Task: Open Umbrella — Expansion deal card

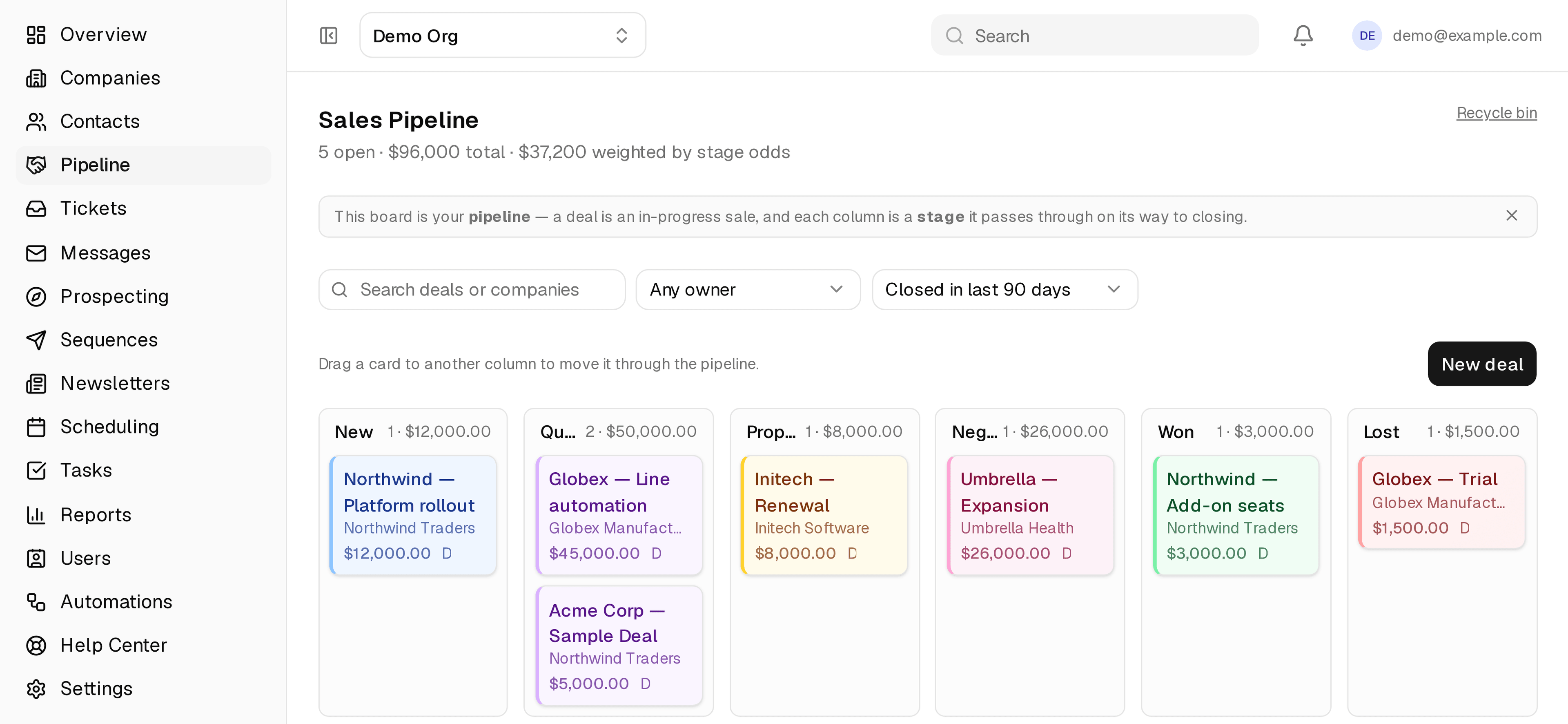Action: coord(1031,515)
